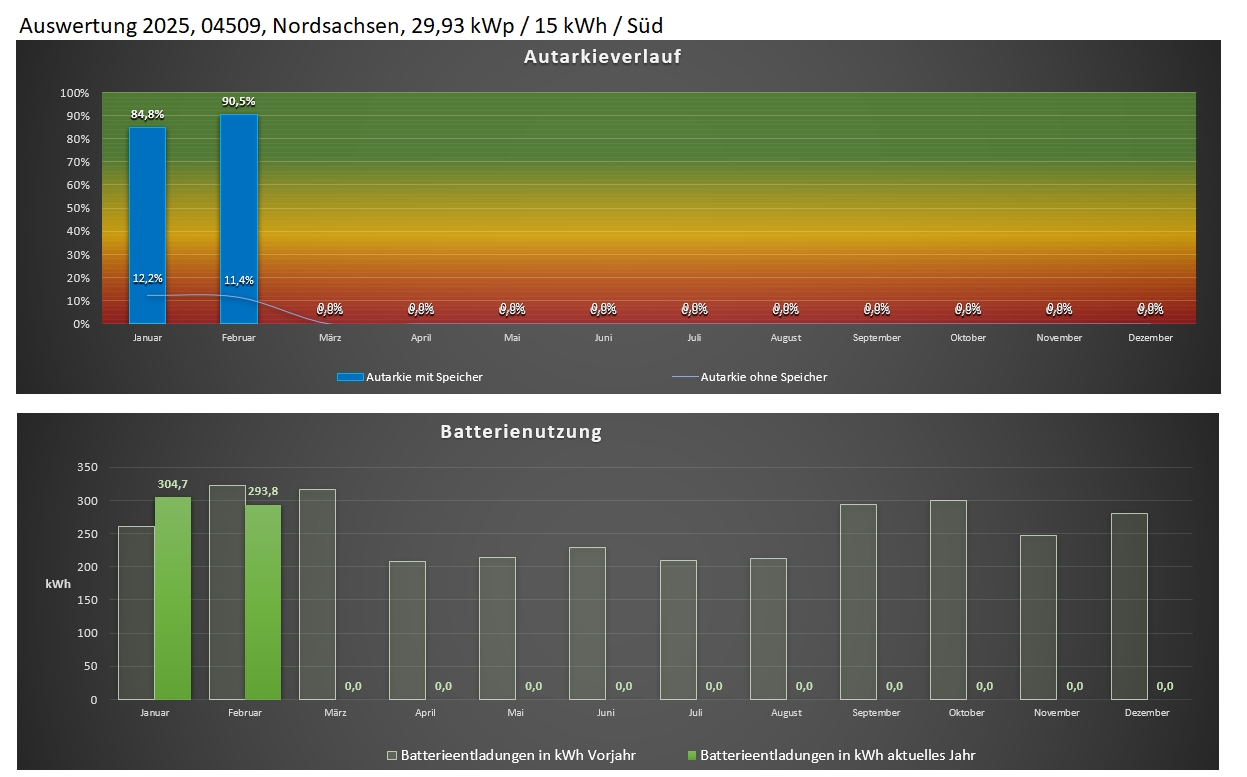Click the 84,8% label above Januar bar

coord(147,114)
